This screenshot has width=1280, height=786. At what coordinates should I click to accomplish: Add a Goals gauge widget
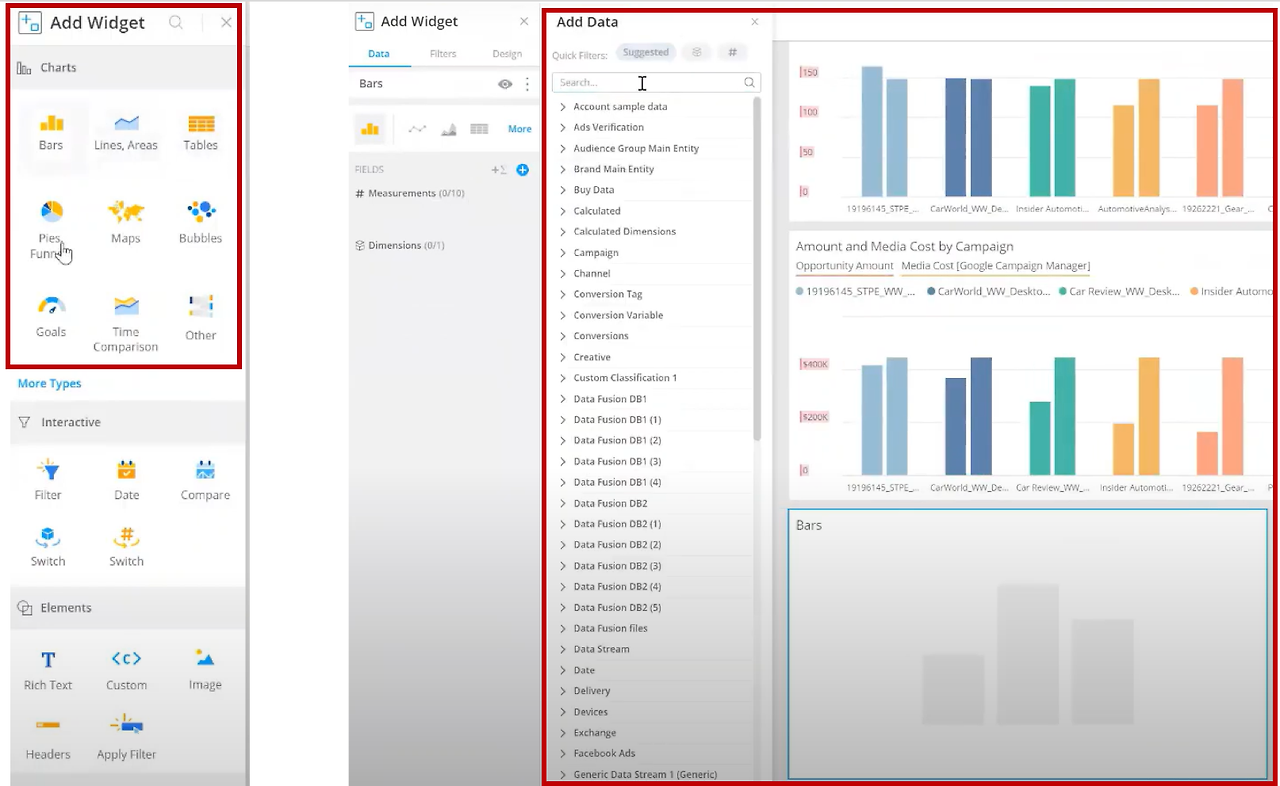[51, 315]
